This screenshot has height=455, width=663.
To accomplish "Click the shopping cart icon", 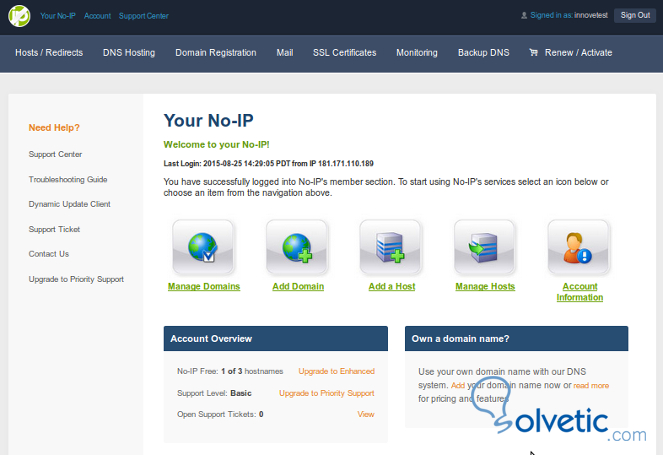I will coord(534,52).
